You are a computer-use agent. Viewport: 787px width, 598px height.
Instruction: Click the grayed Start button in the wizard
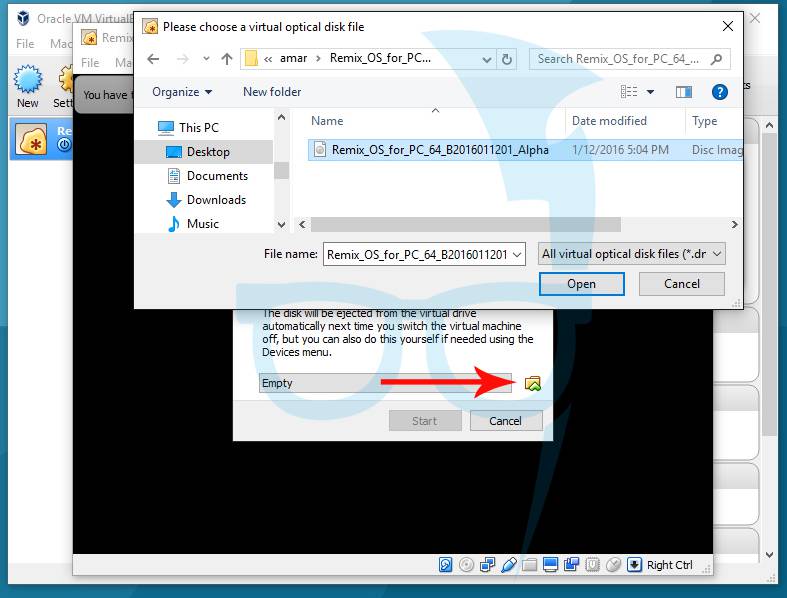tap(425, 421)
